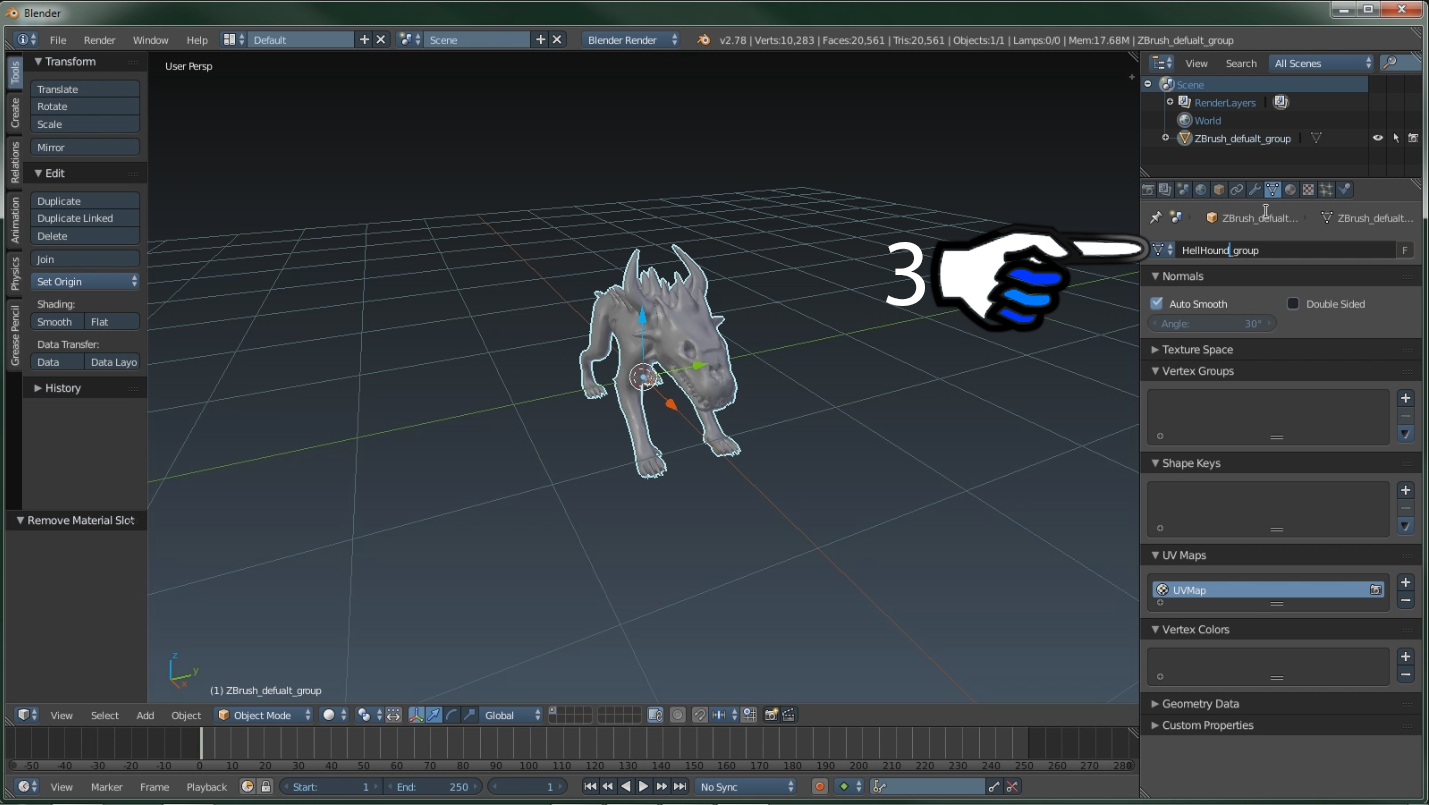The image size is (1429, 805).
Task: Open the Render menu
Action: (x=100, y=40)
